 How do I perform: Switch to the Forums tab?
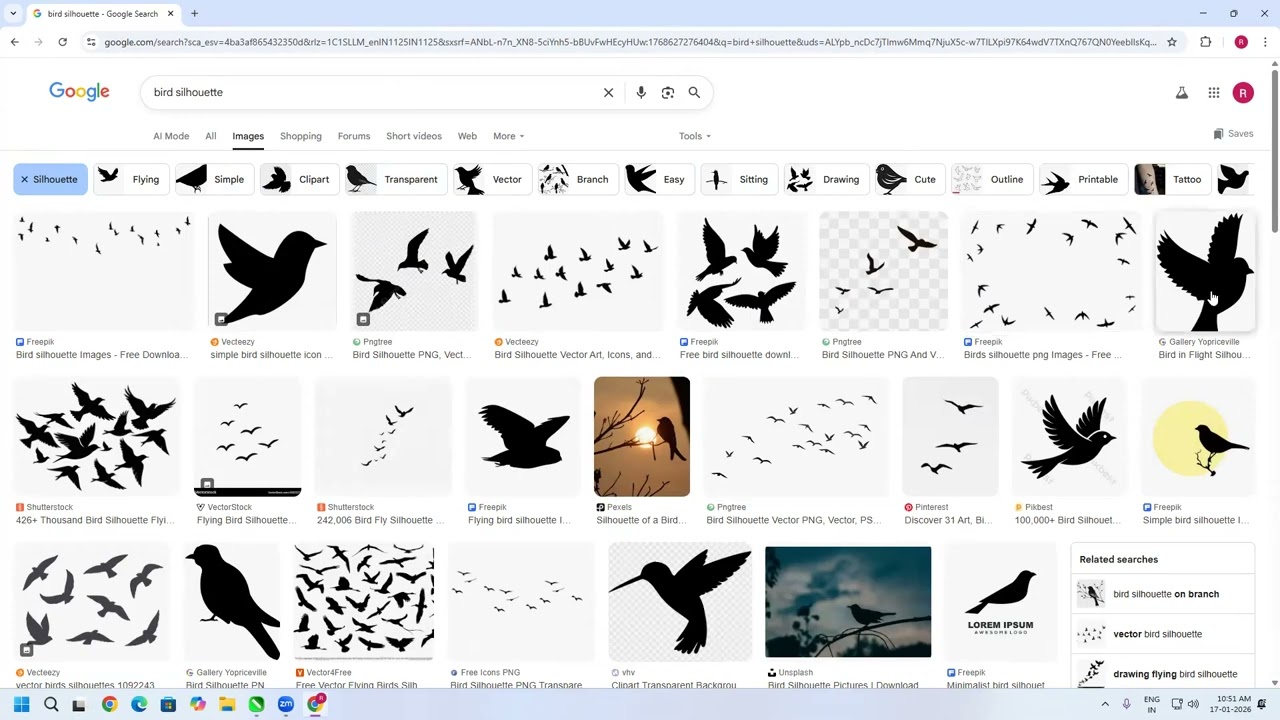[354, 136]
